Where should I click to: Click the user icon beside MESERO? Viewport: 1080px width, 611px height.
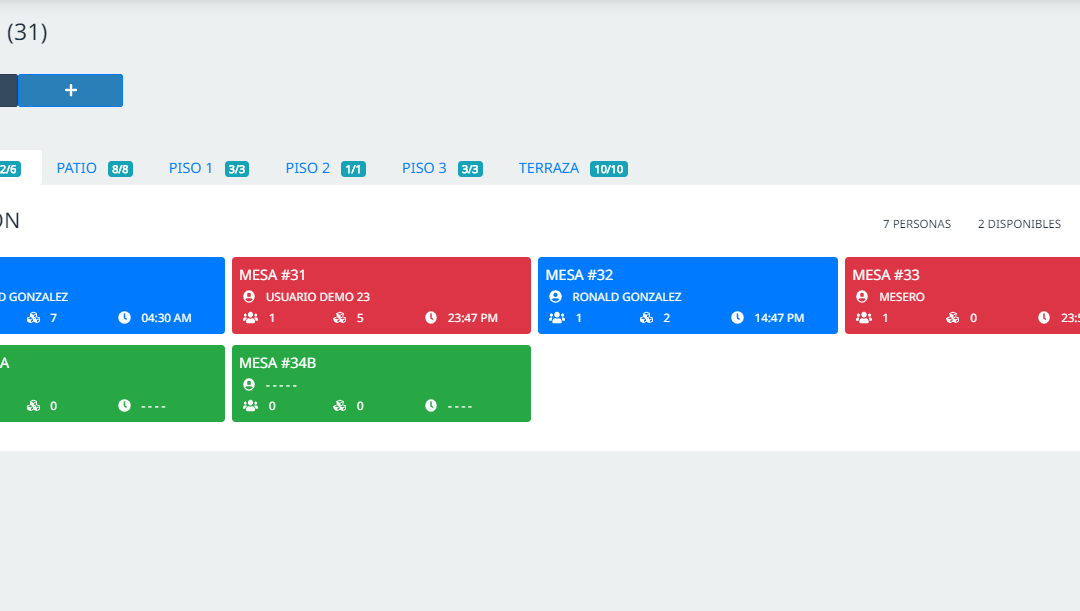click(x=862, y=297)
